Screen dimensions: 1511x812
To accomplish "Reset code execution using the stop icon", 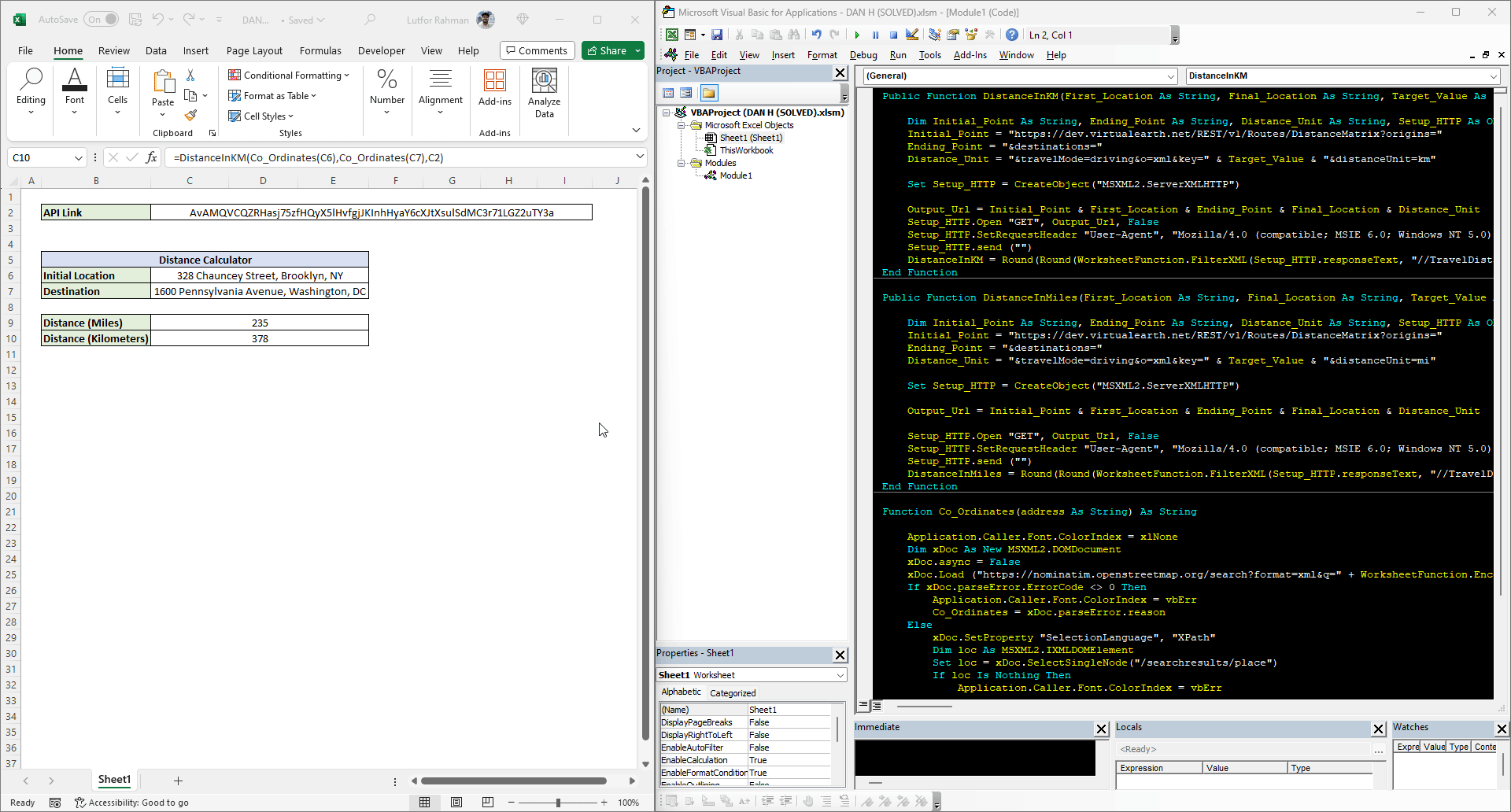I will click(894, 35).
